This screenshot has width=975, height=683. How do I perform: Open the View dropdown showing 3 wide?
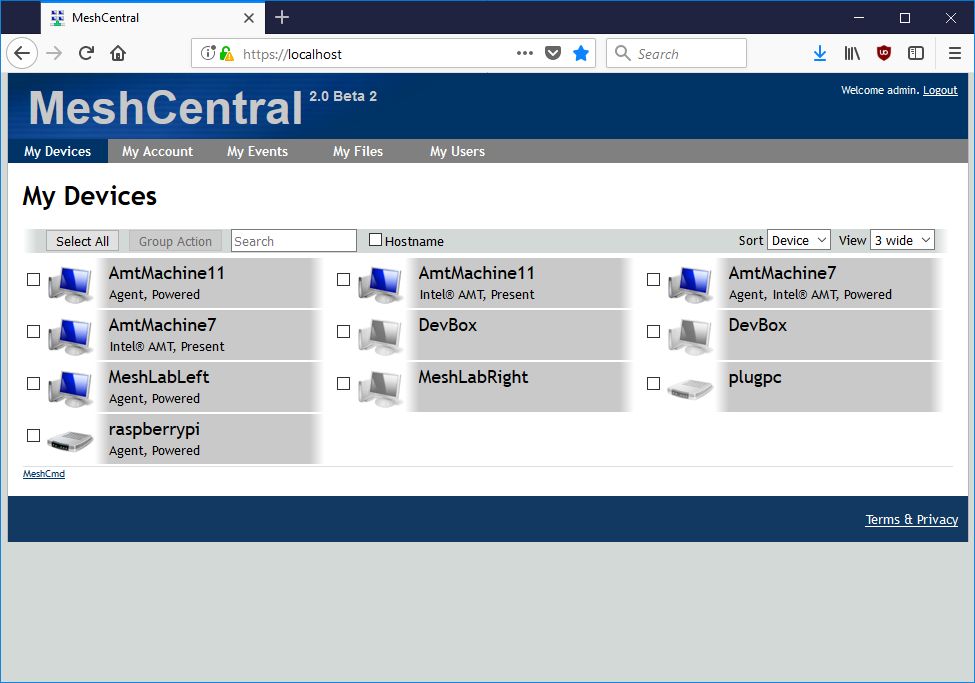[902, 240]
